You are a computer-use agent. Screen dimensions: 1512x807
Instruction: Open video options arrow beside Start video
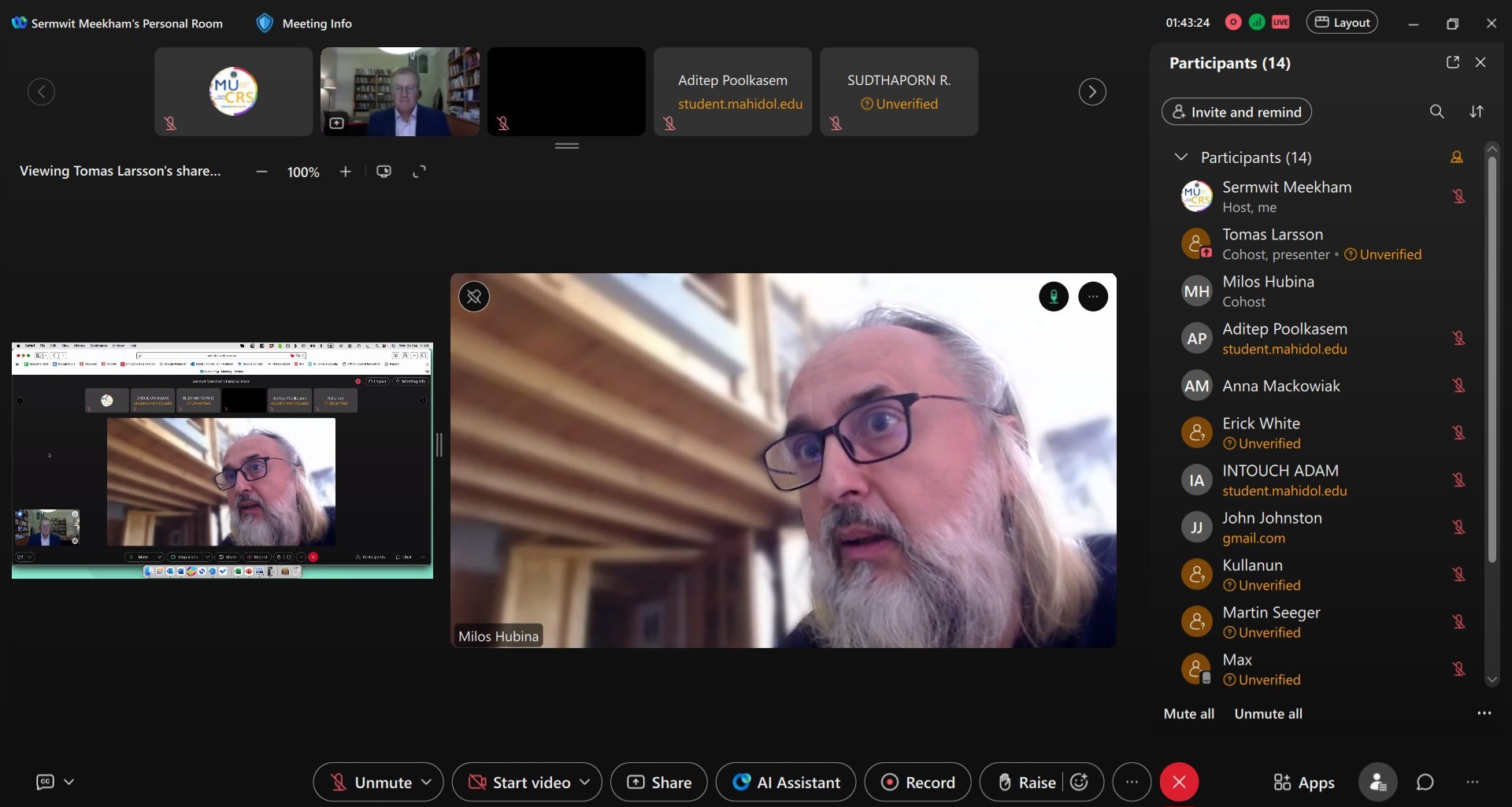[x=585, y=782]
